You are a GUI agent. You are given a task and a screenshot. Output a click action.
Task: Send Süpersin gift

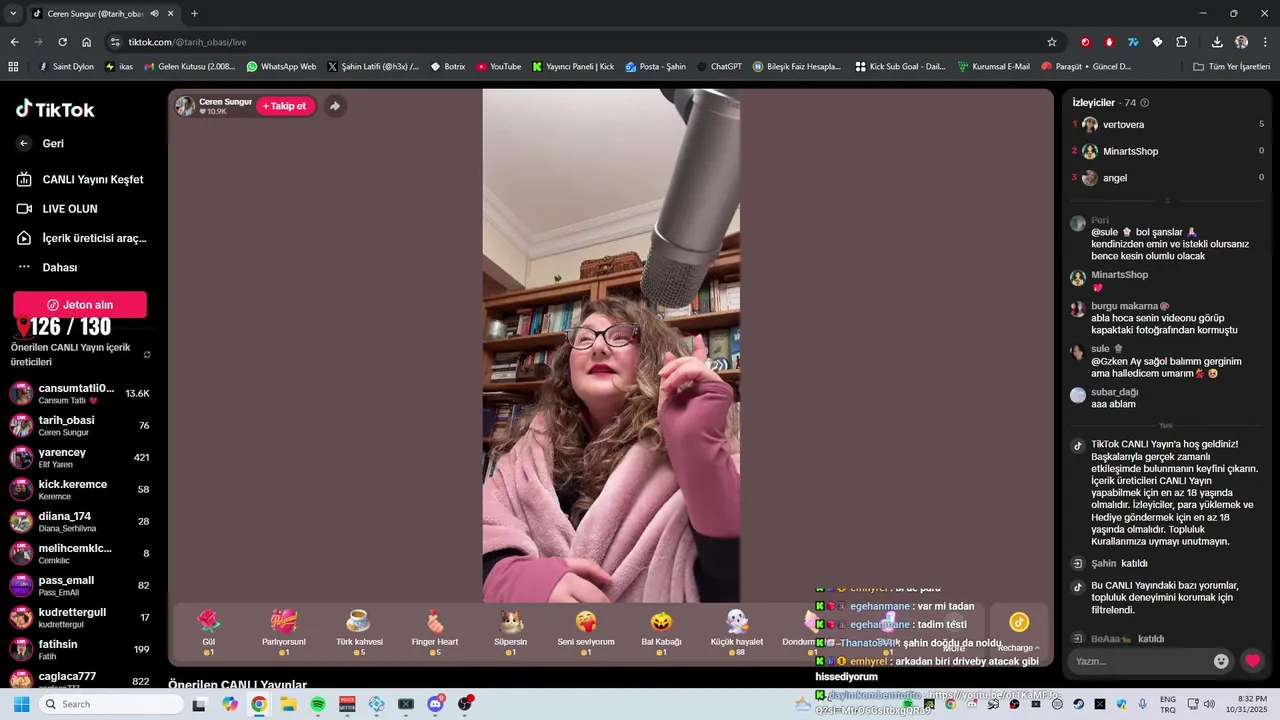coord(511,632)
